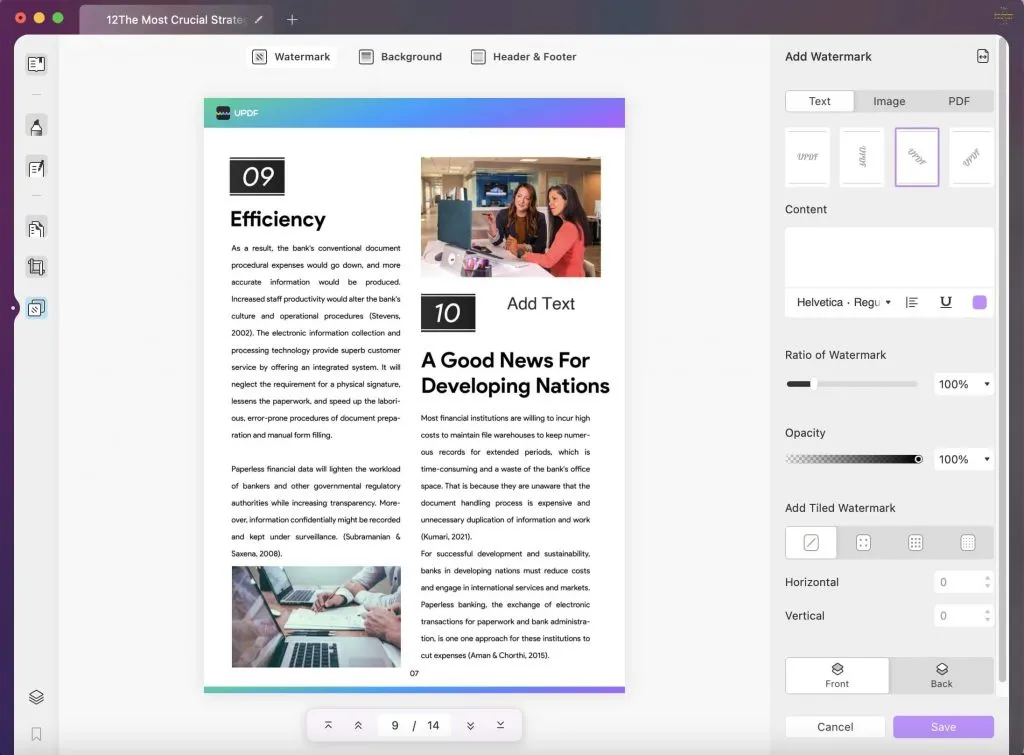Switch to the Watermark tool tab
The height and width of the screenshot is (755, 1024).
[x=291, y=57]
